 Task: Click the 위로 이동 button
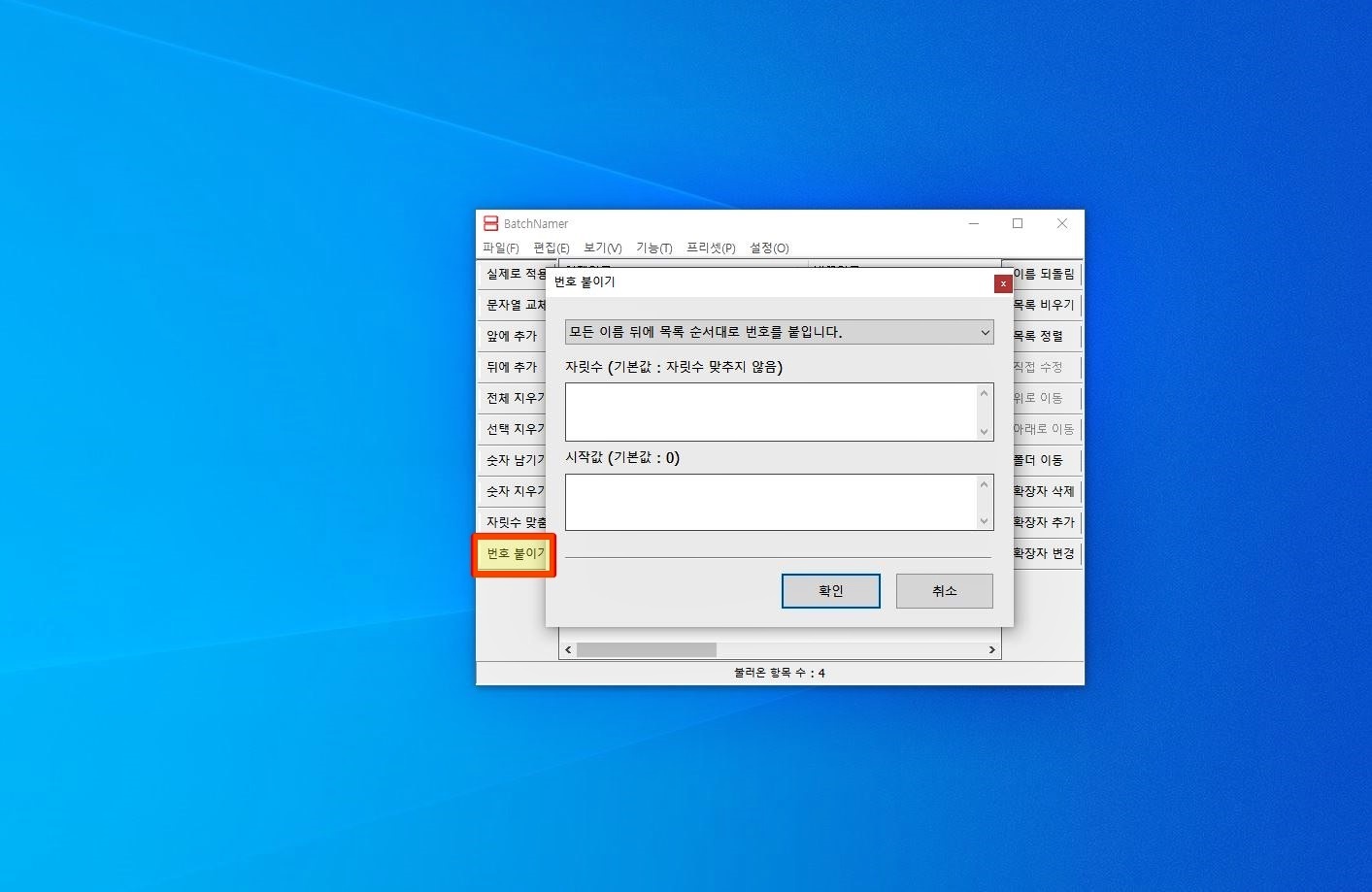point(1047,398)
